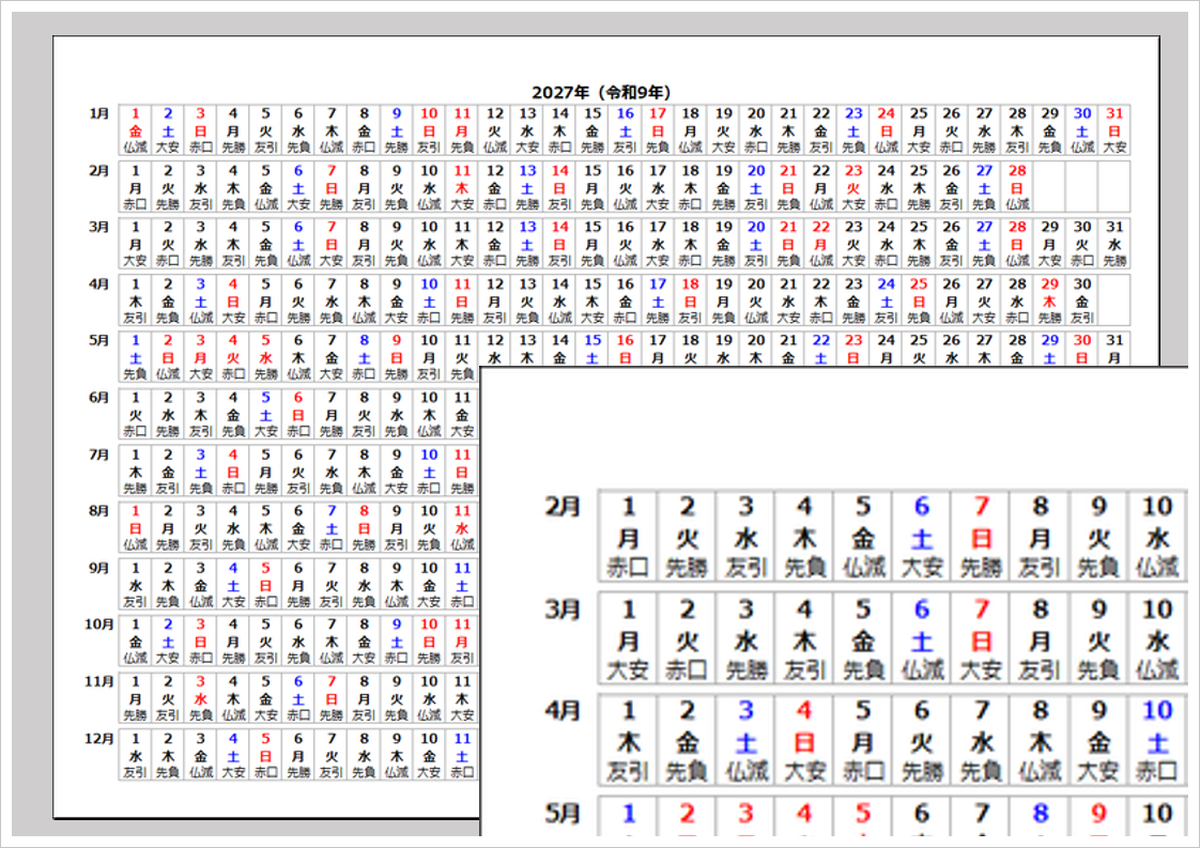Choose red holiday day 11 (月) in the 10月 row
The image size is (1200, 848).
pos(461,640)
